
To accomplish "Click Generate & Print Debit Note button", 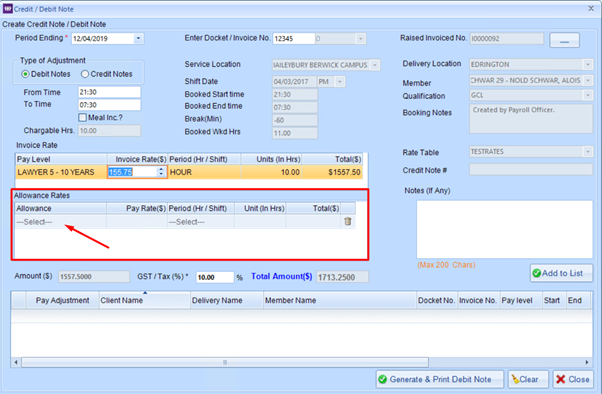I will pos(440,379).
